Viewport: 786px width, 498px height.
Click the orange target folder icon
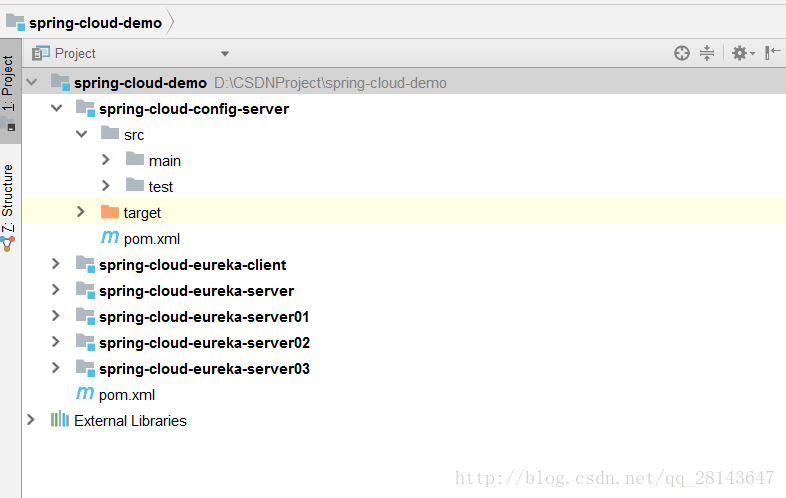(110, 212)
